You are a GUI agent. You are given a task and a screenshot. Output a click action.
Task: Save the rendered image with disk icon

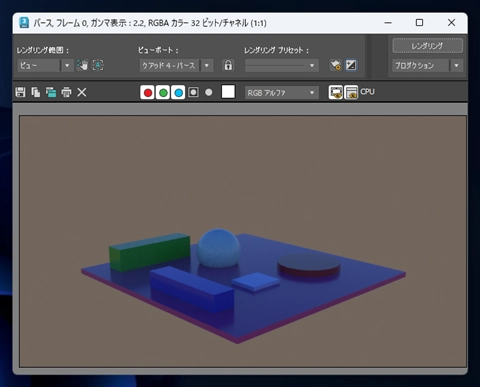[x=20, y=92]
